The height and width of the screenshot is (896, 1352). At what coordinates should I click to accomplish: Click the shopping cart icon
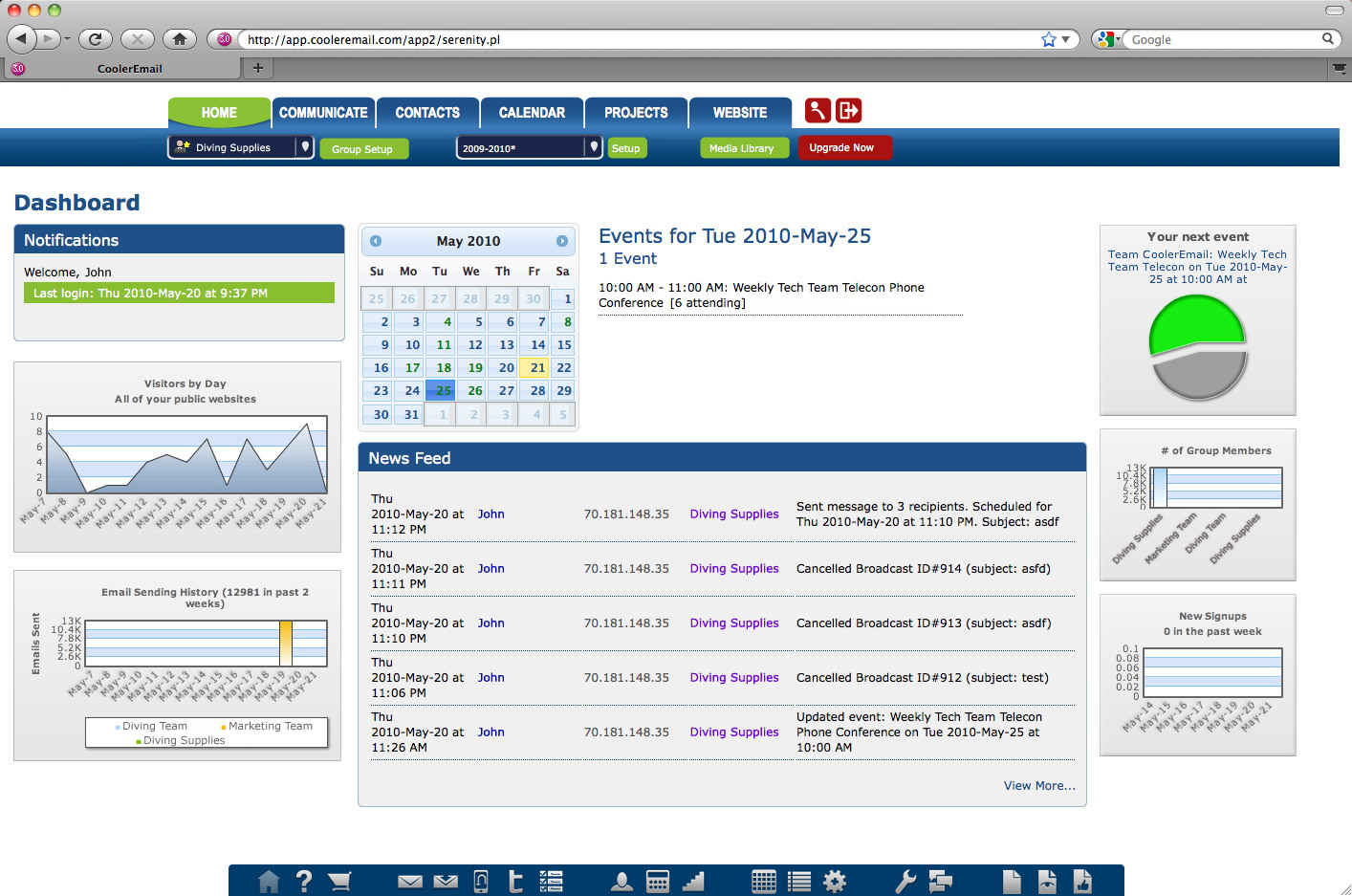point(339,881)
